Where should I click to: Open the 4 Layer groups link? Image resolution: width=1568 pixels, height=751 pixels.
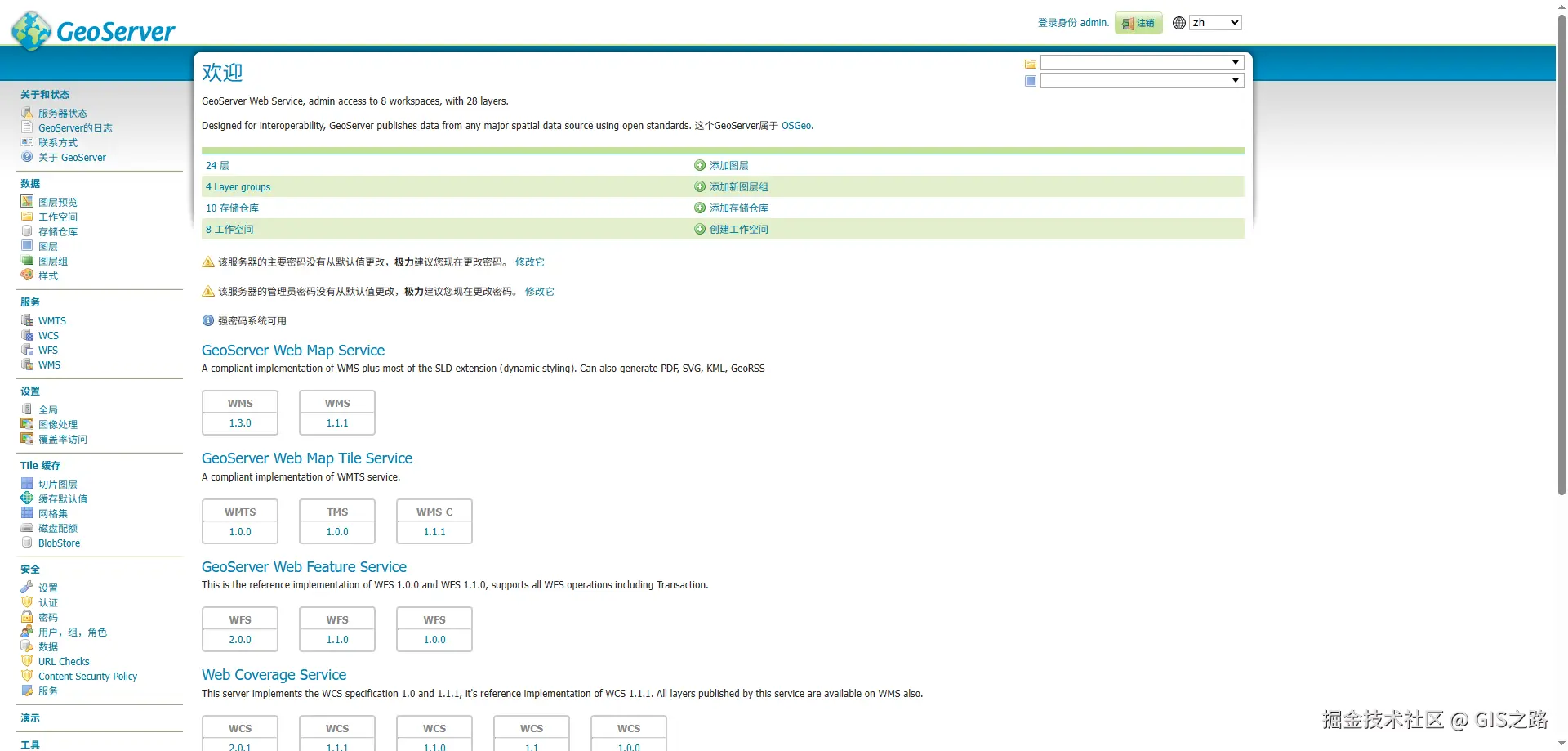(x=238, y=187)
